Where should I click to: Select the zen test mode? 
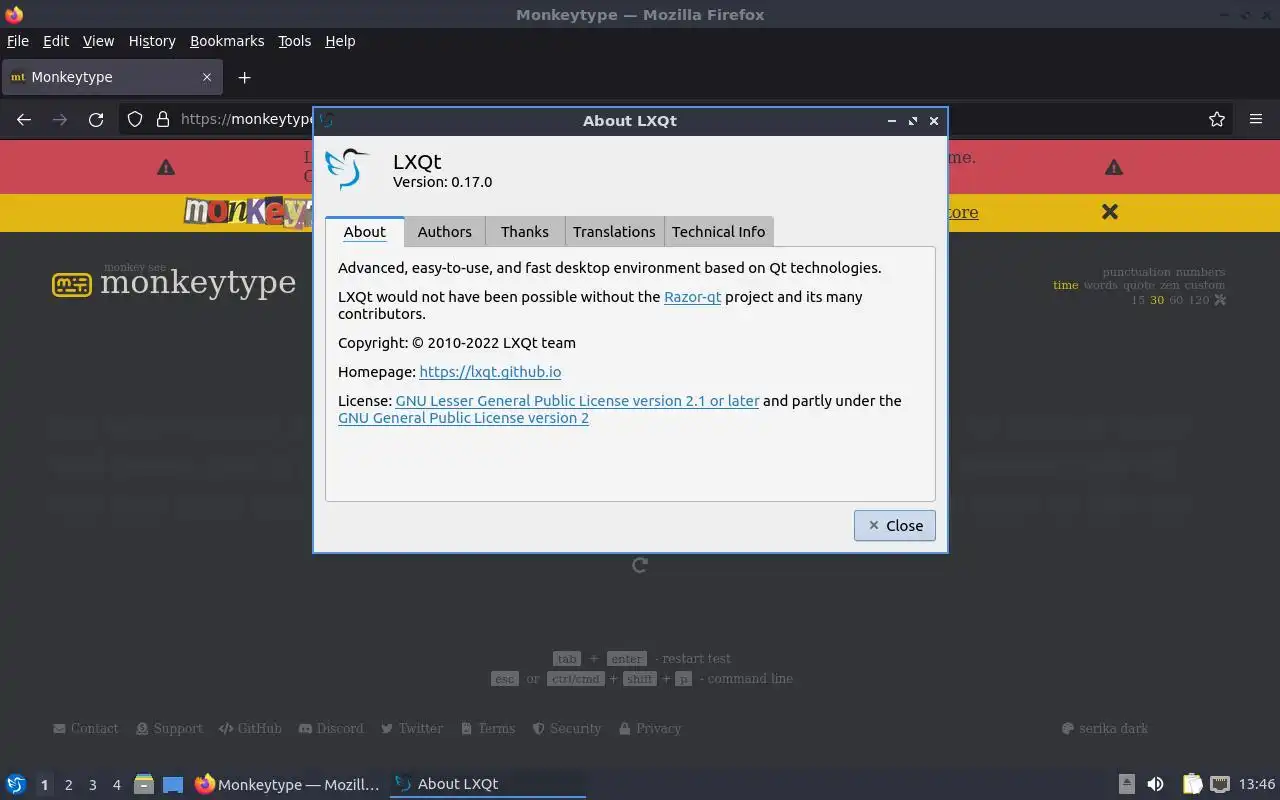point(1170,286)
